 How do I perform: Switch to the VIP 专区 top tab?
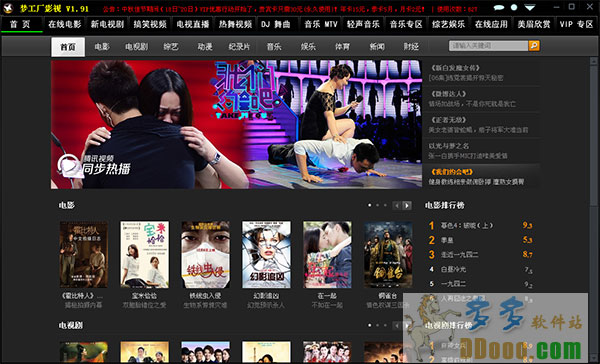[x=576, y=24]
